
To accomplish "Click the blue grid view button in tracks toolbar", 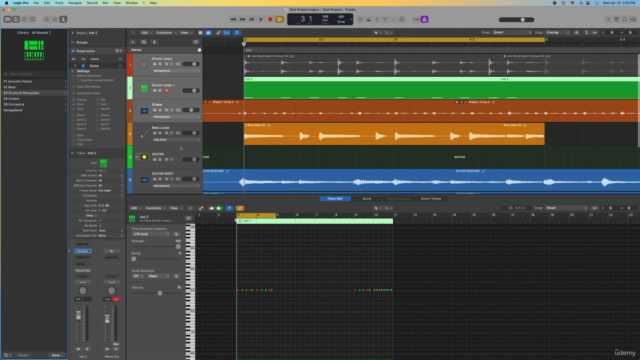I will (208, 33).
